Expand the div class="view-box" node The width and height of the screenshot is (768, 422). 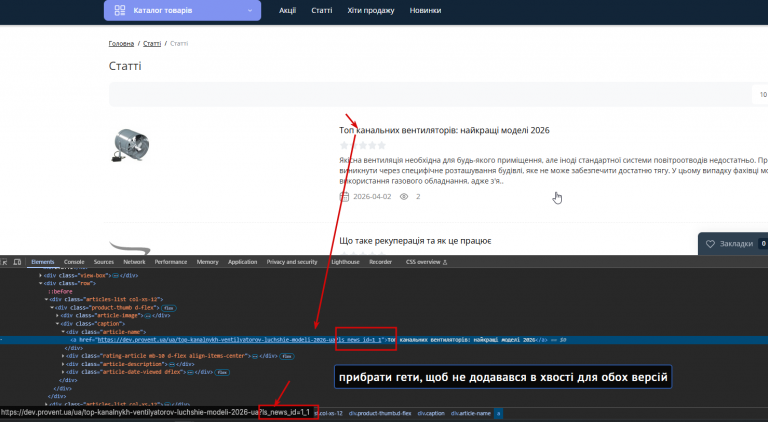(x=41, y=276)
